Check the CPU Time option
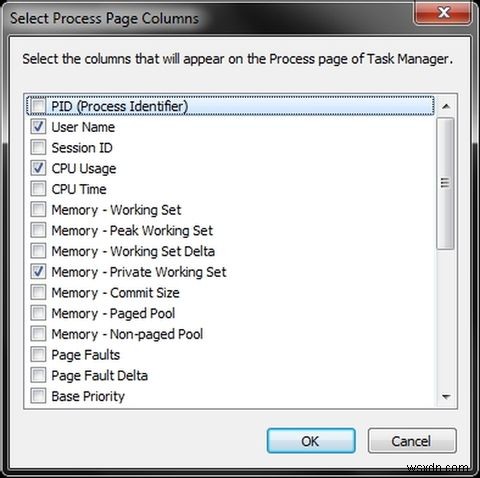The height and width of the screenshot is (478, 480). (38, 189)
